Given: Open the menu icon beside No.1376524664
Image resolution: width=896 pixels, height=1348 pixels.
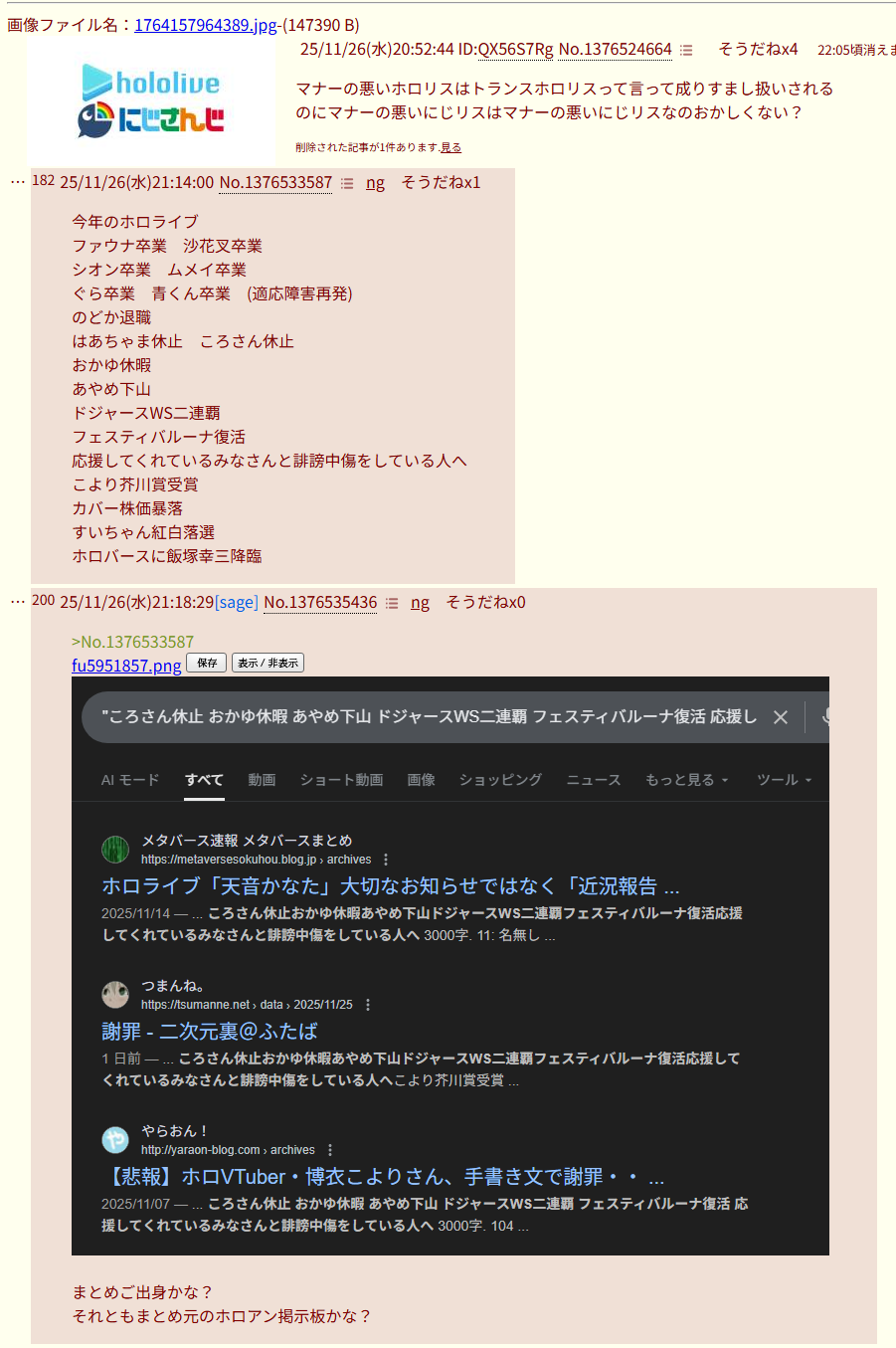Looking at the screenshot, I should 686,50.
